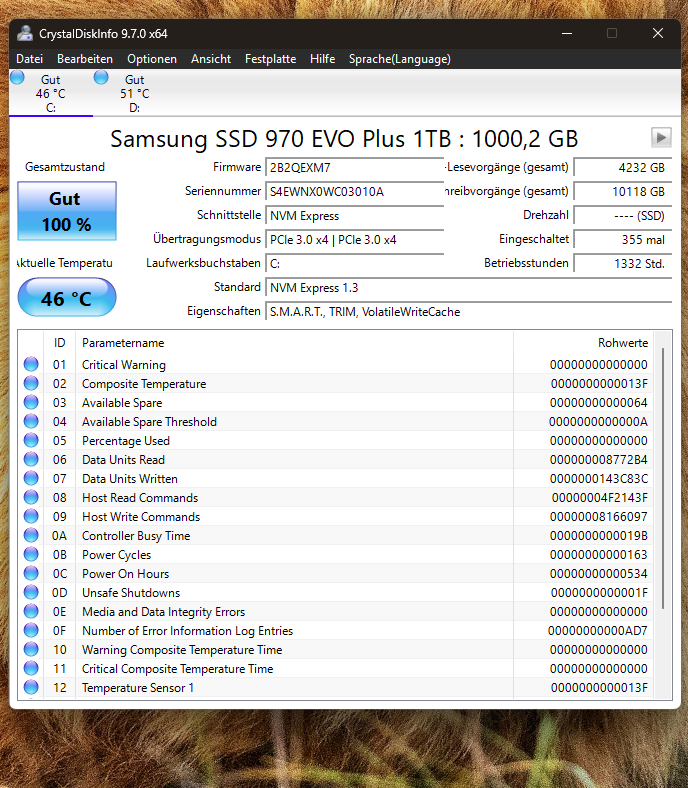Click the Eigenschaften field with TRIM

468,312
